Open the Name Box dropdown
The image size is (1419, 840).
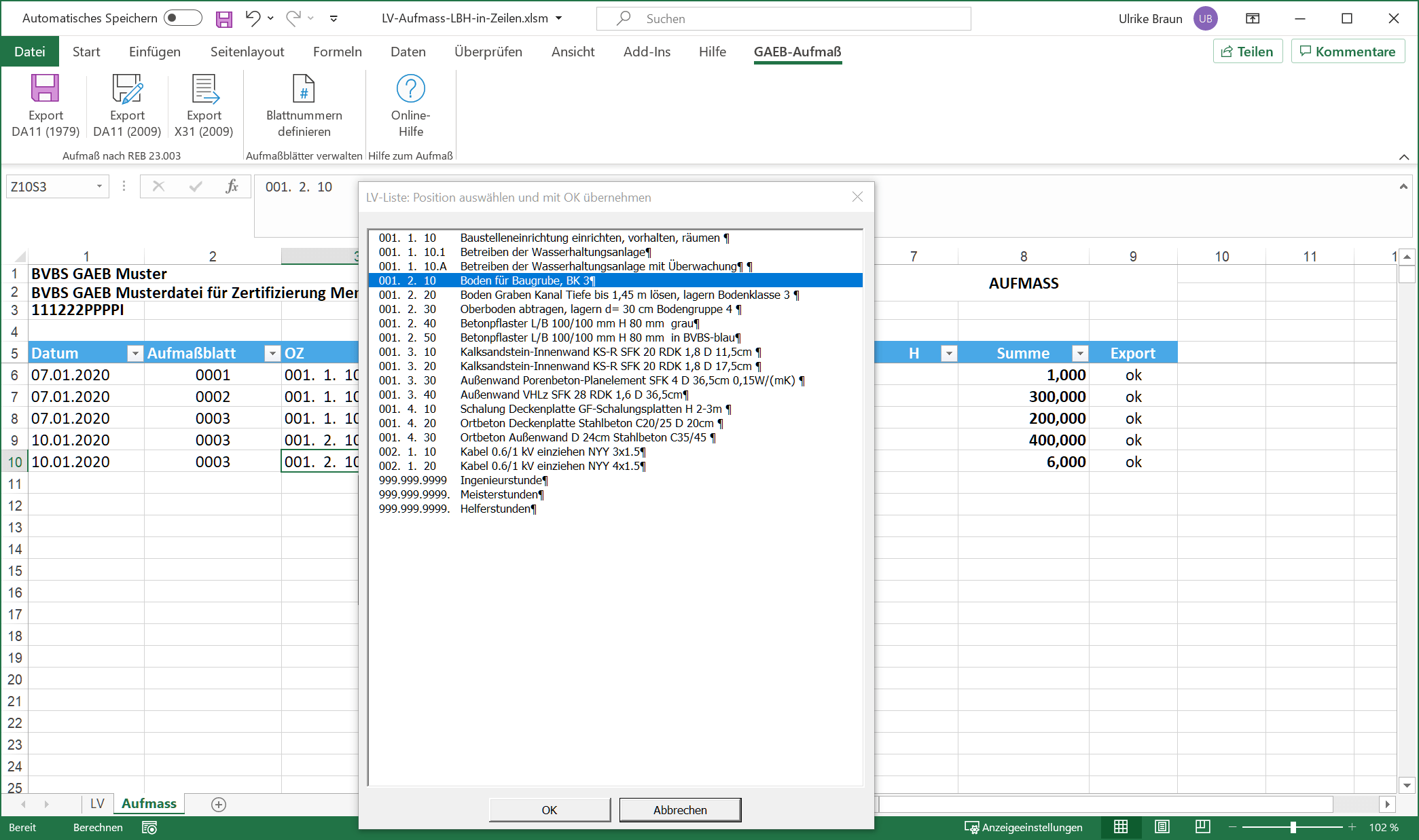pyautogui.click(x=98, y=186)
